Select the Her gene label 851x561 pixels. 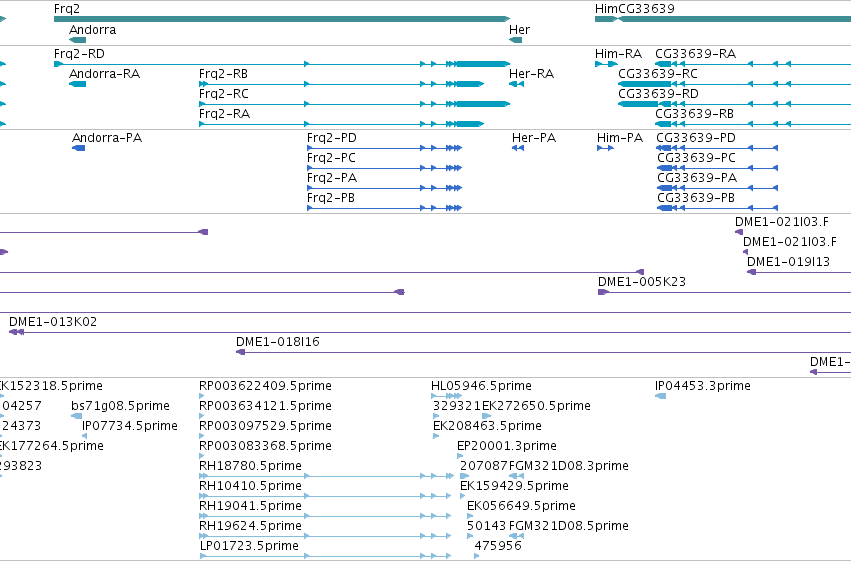pyautogui.click(x=519, y=30)
